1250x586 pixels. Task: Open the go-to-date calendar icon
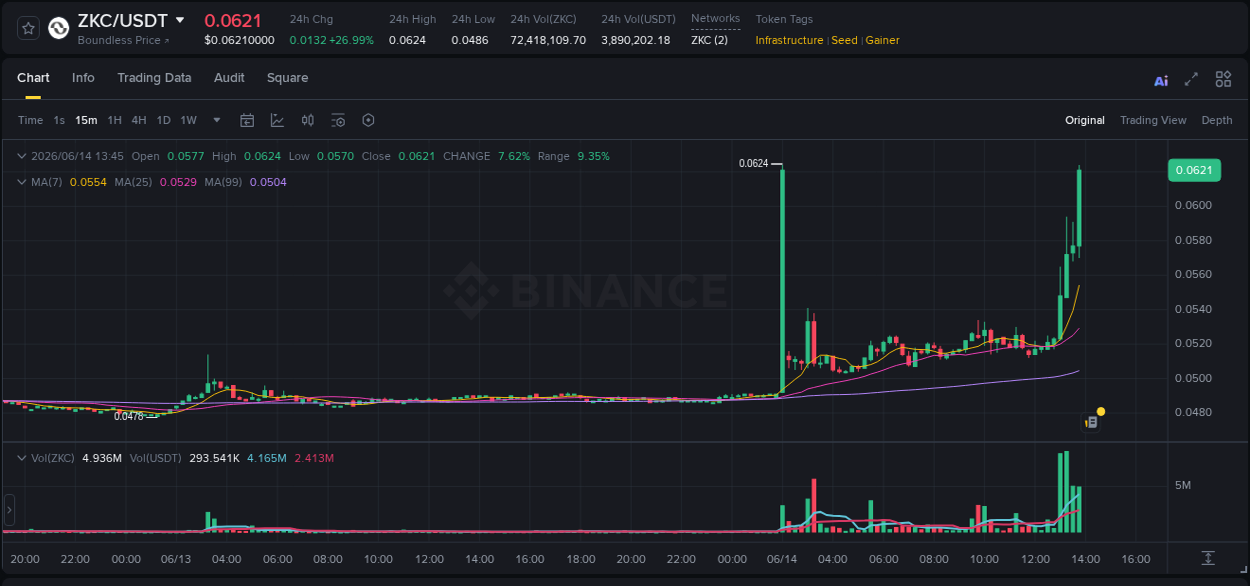247,120
